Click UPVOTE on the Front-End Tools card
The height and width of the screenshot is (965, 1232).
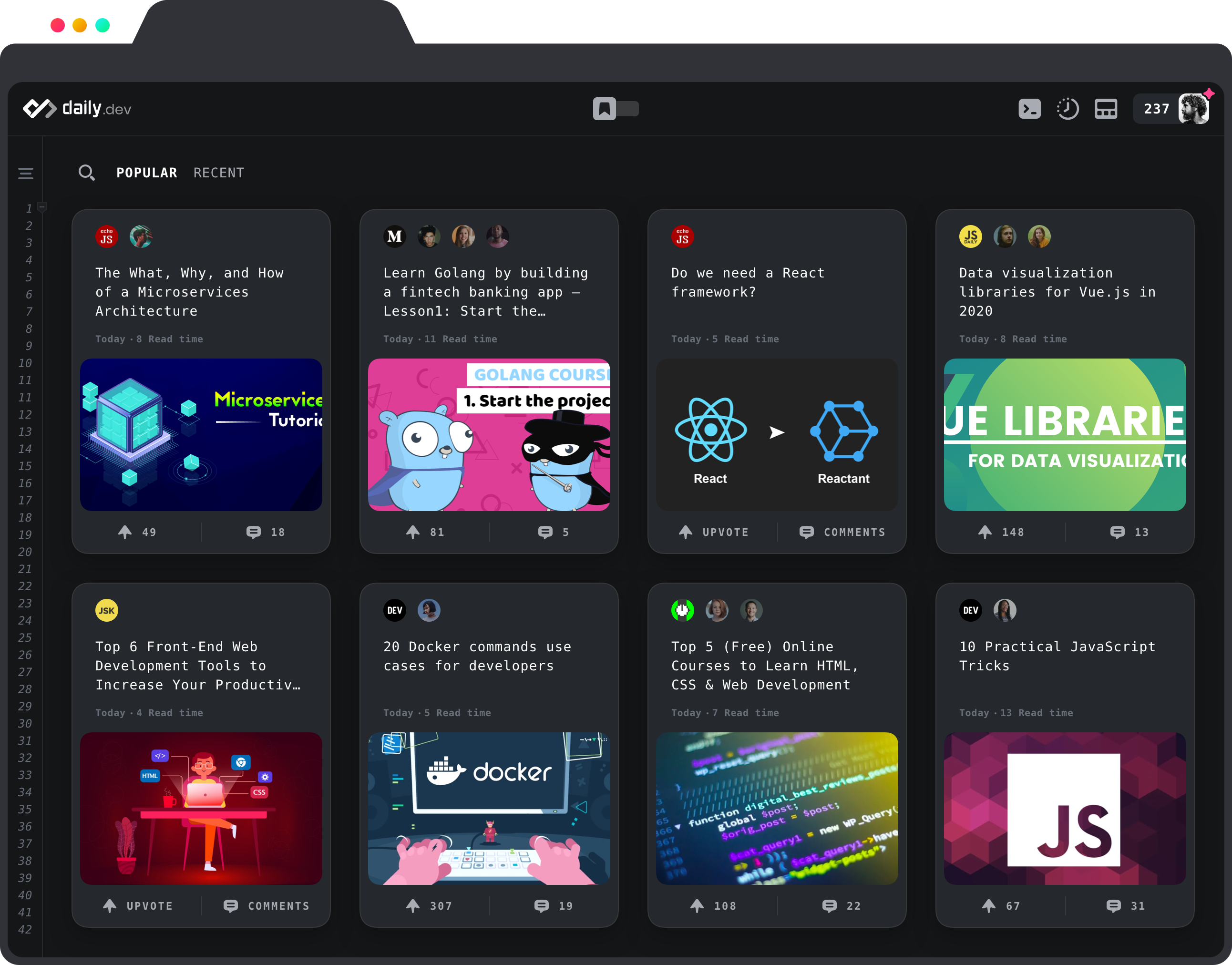coord(137,906)
